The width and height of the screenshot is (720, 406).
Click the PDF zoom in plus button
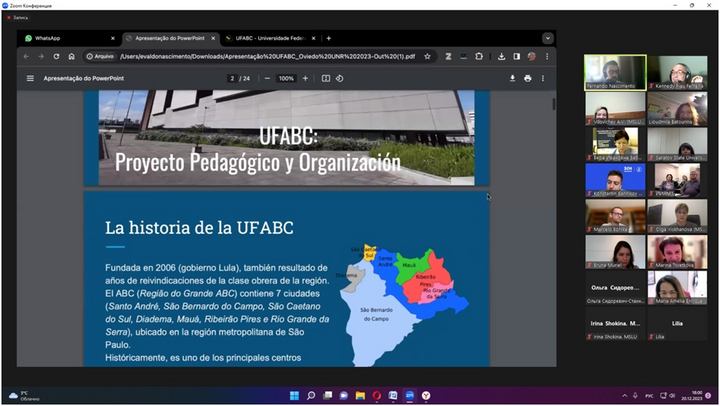[x=304, y=78]
